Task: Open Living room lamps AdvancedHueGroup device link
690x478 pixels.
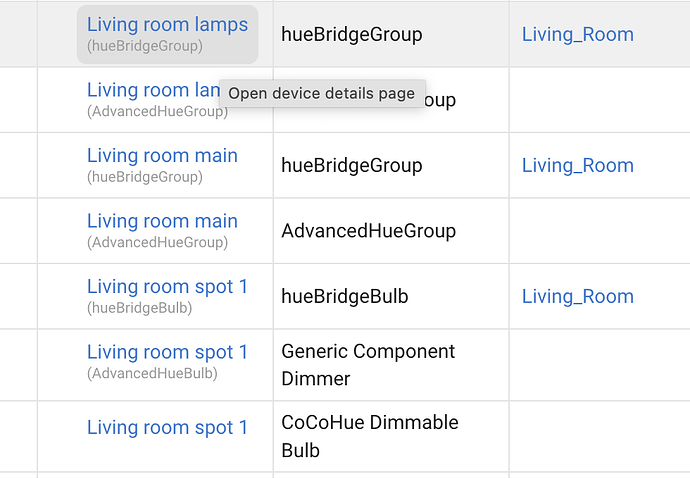Action: tap(153, 90)
